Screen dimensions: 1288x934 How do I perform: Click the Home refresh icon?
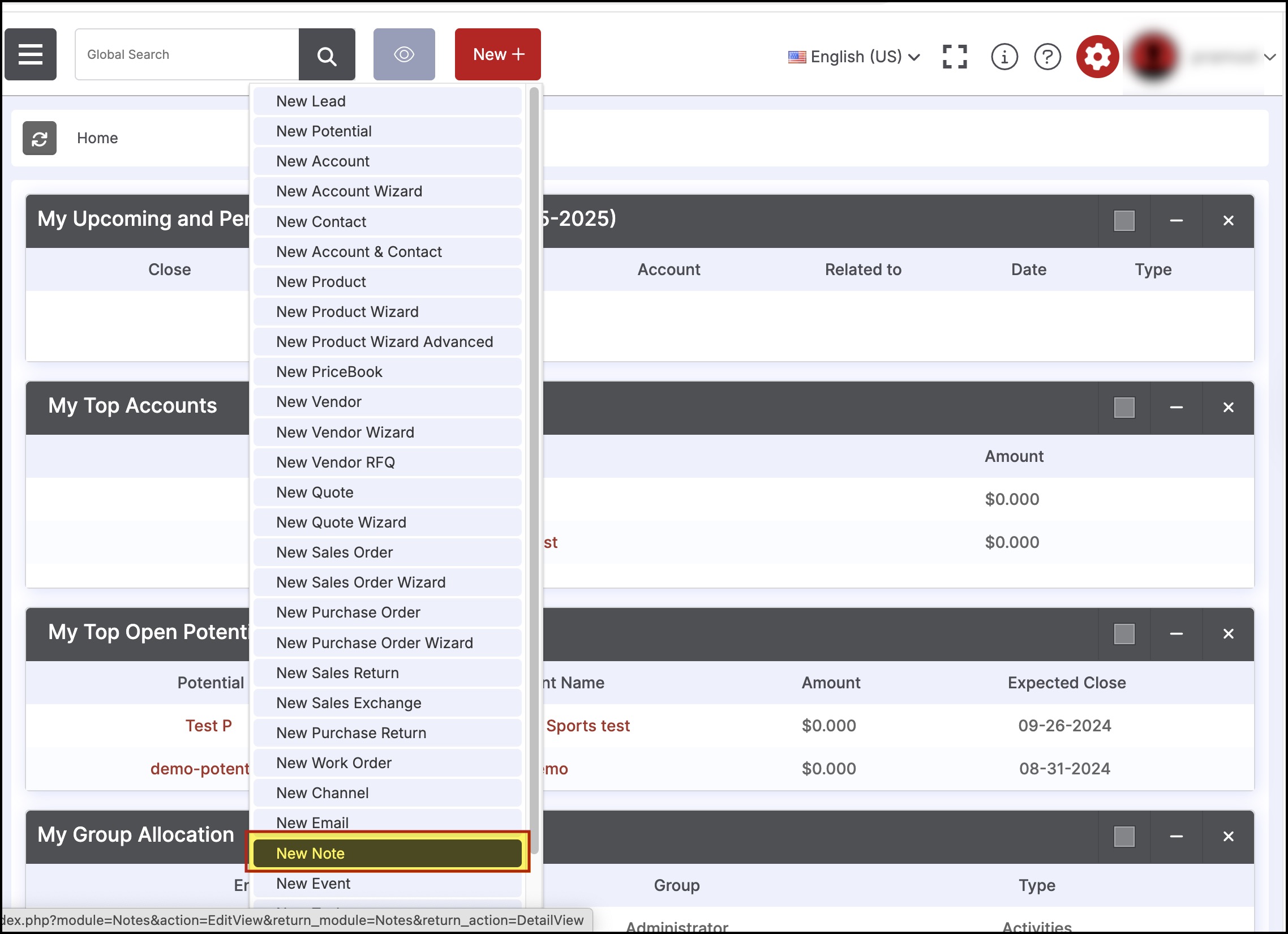point(39,138)
